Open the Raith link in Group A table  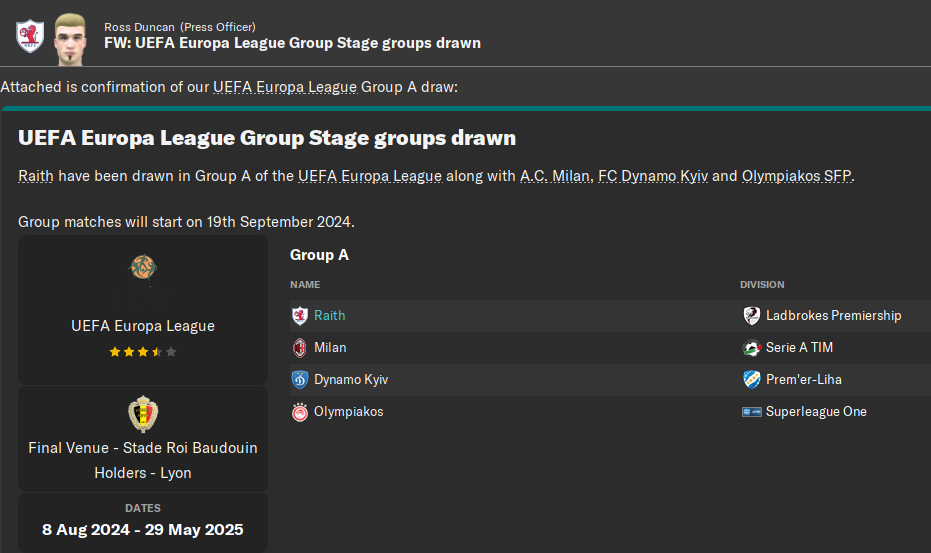329,316
